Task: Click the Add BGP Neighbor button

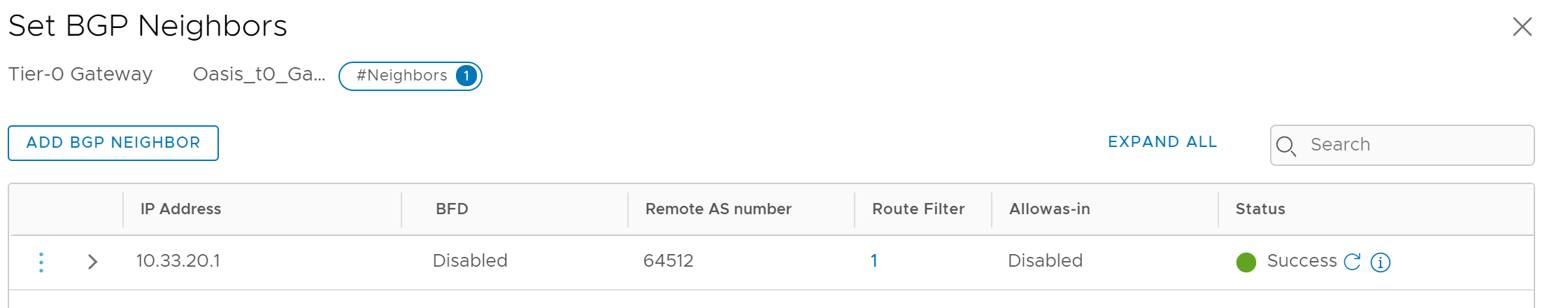Action: click(x=113, y=143)
